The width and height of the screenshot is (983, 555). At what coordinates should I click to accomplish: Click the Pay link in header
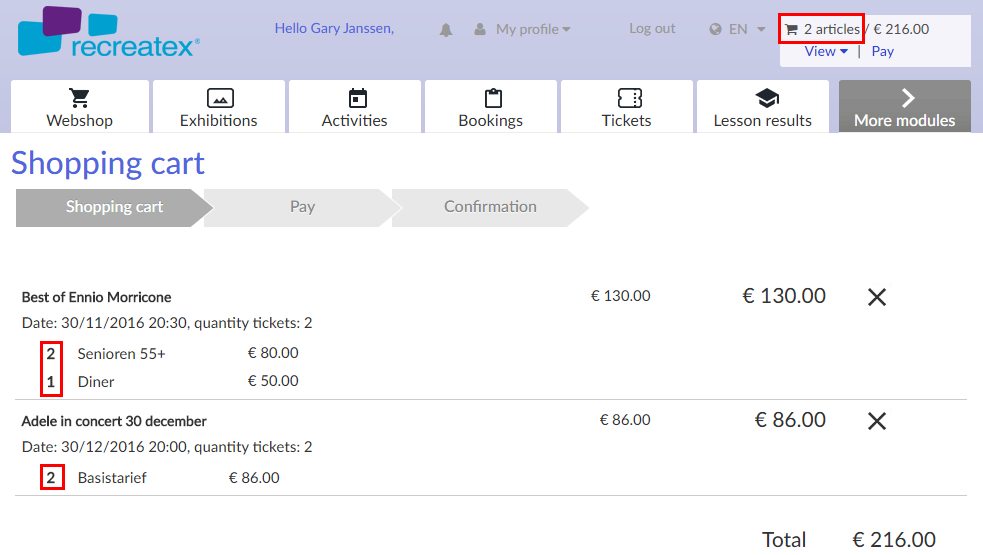[882, 52]
